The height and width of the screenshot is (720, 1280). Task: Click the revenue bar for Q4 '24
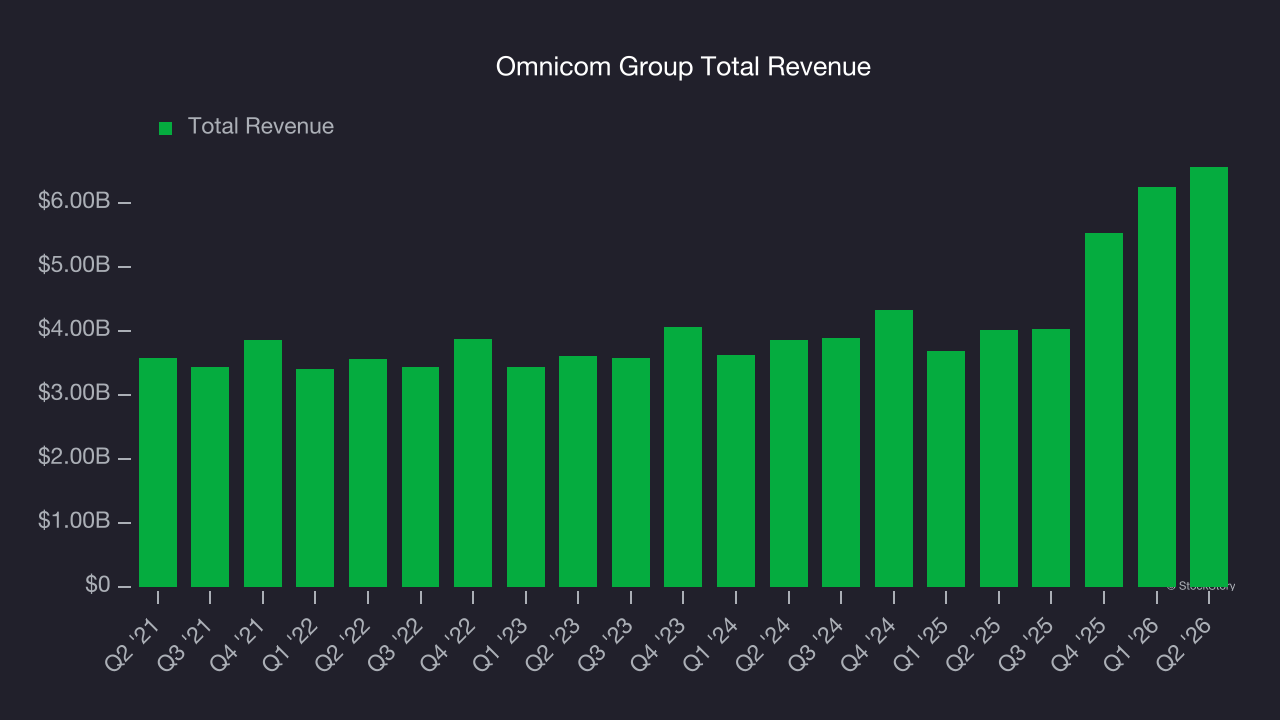pyautogui.click(x=894, y=448)
